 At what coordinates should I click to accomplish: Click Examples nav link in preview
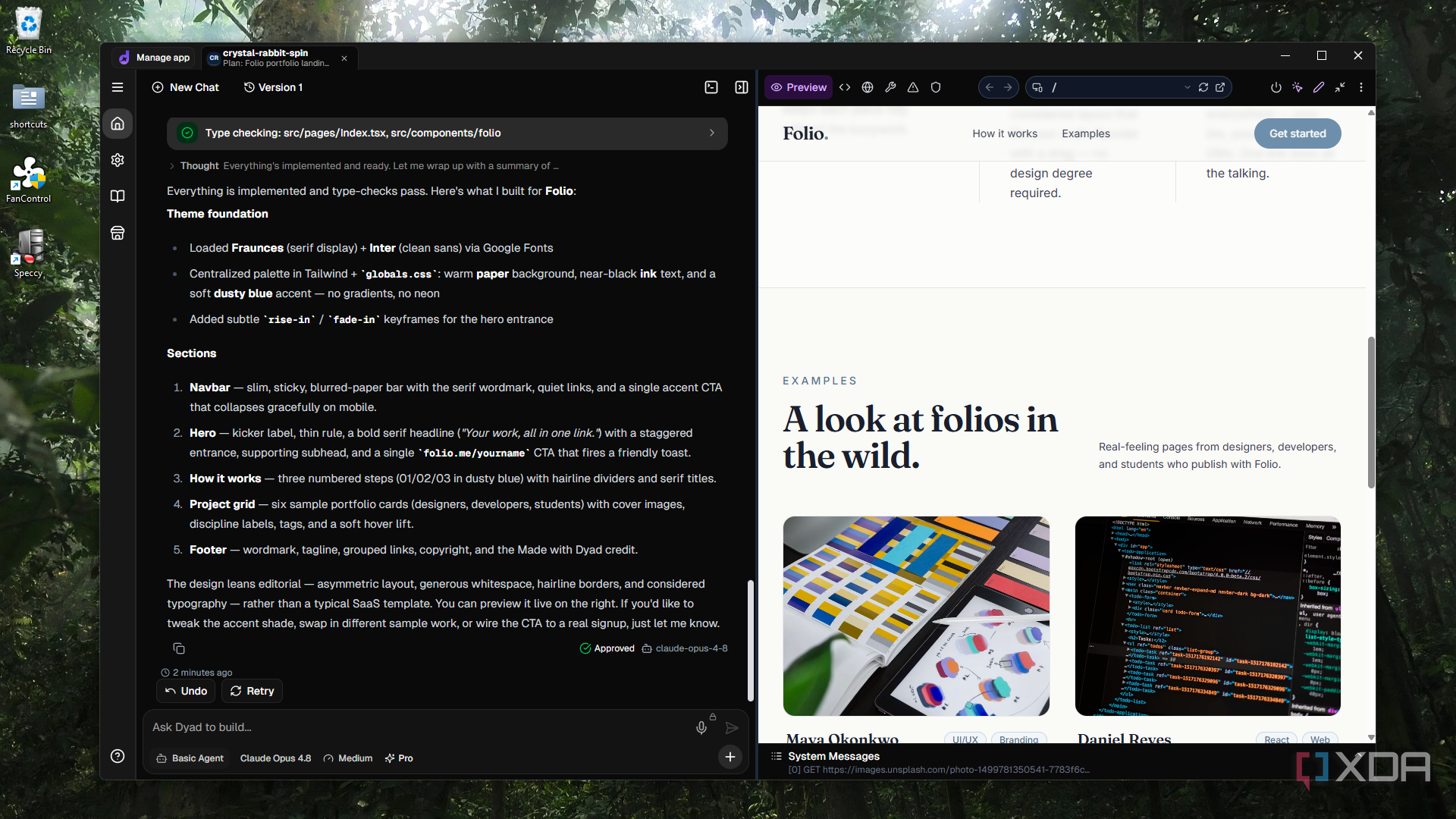1086,133
